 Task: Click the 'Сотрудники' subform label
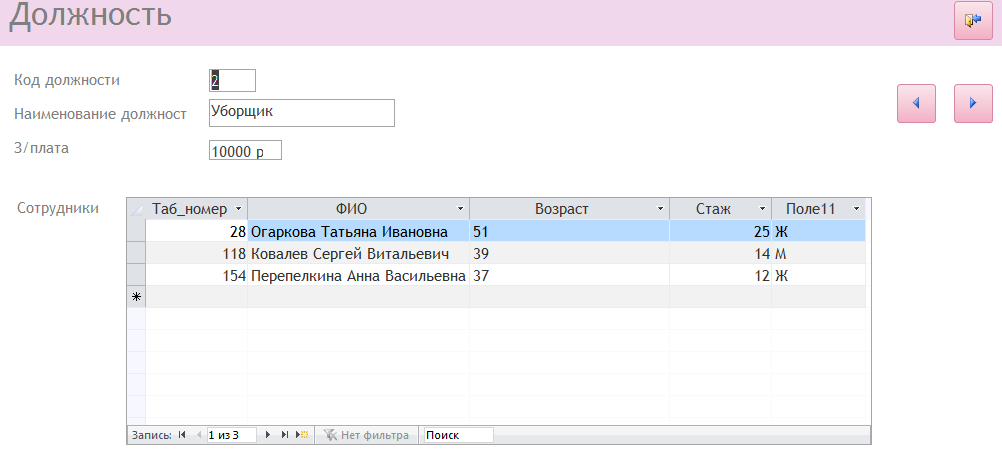58,208
